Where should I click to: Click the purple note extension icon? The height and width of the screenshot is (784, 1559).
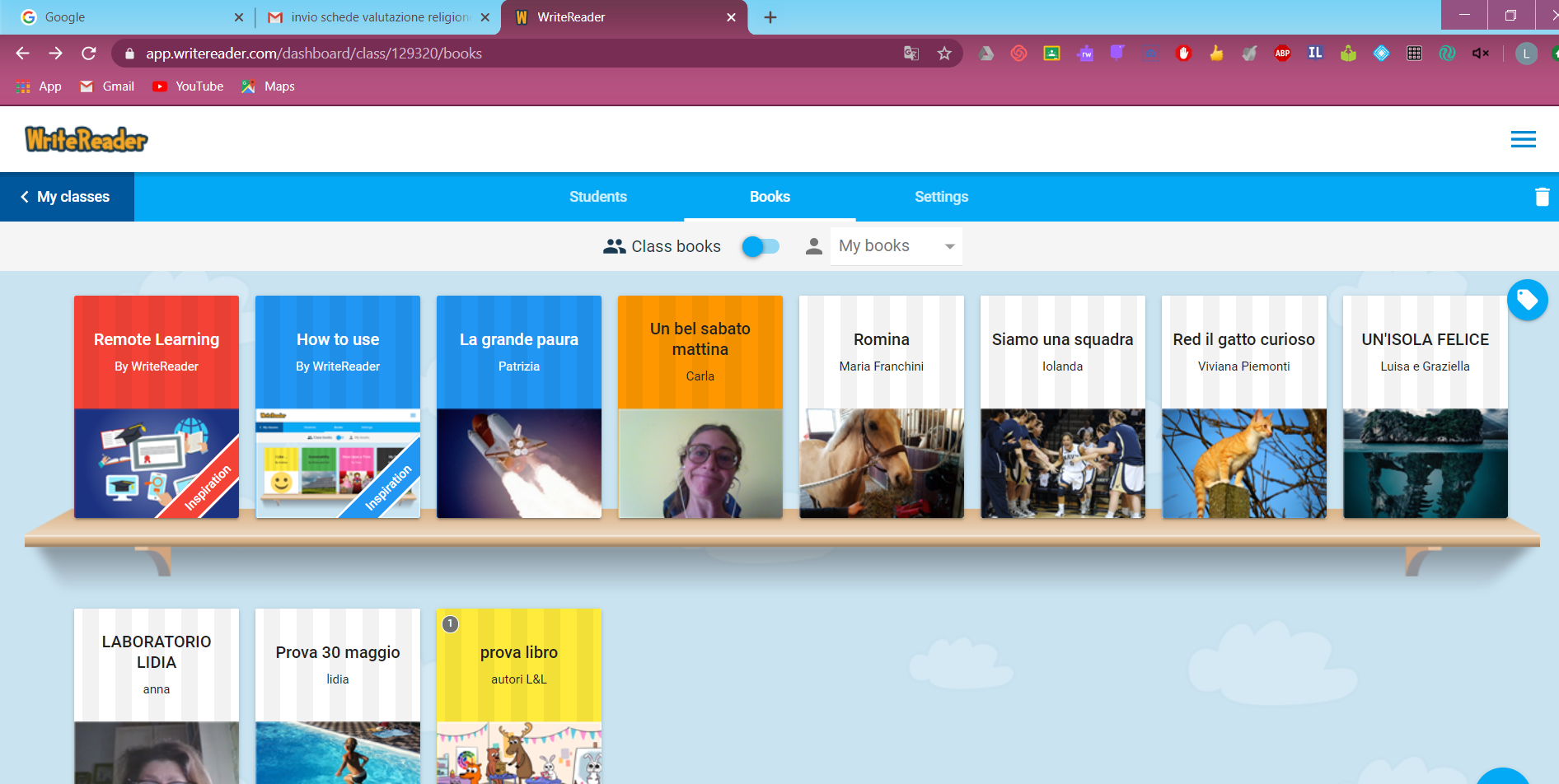[1117, 53]
